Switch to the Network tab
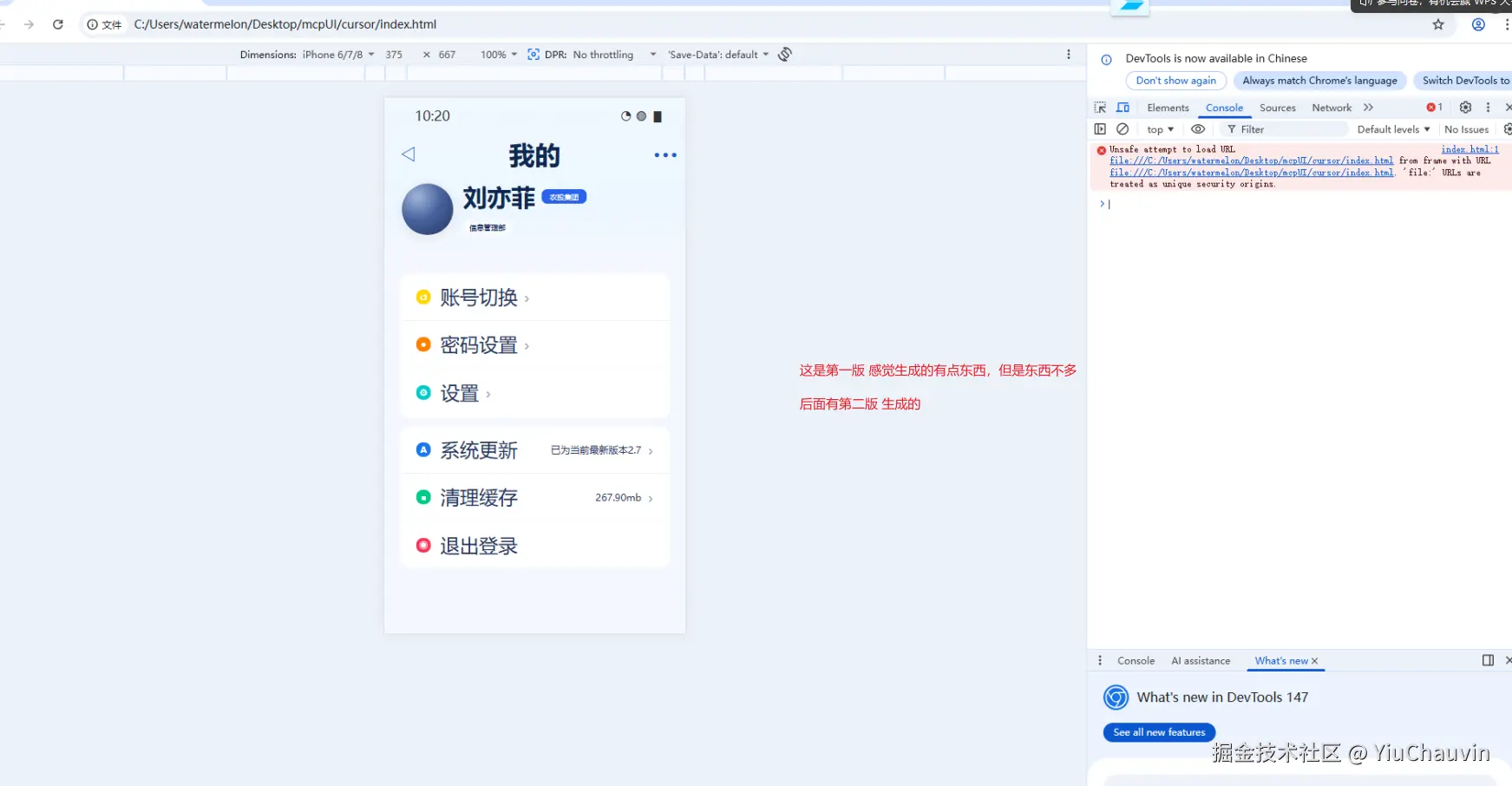 (x=1332, y=108)
